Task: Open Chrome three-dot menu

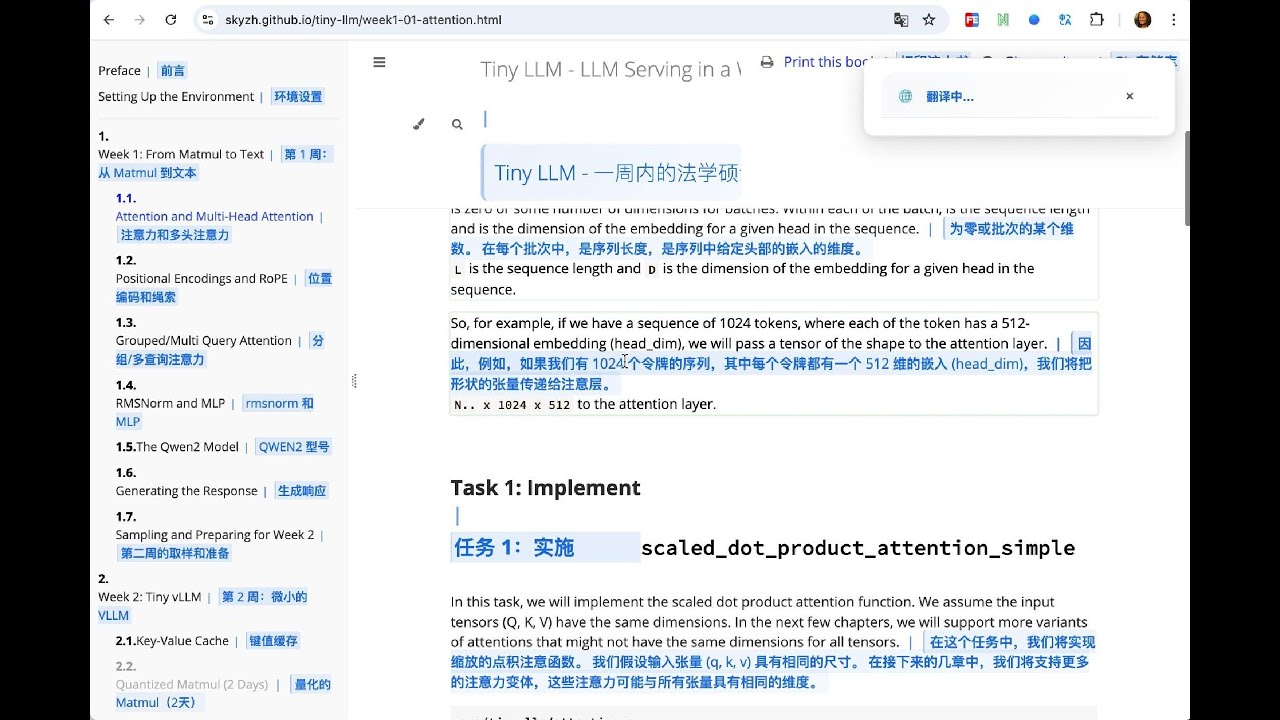Action: (1174, 20)
